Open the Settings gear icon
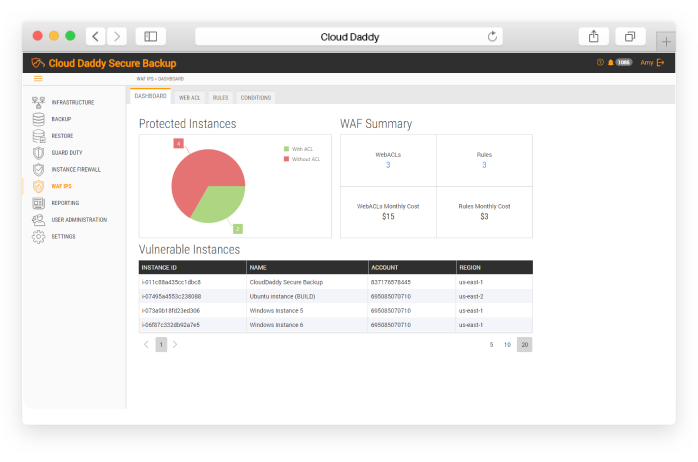This screenshot has width=698, height=462. [x=38, y=237]
